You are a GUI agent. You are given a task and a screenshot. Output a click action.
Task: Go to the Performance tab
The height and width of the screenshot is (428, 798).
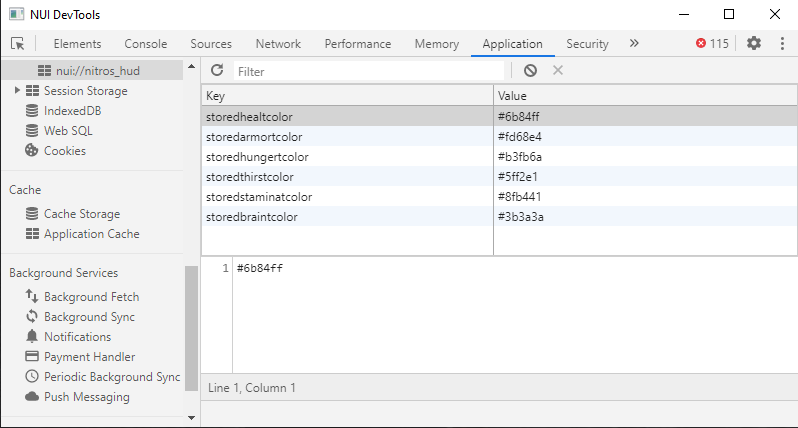coord(358,44)
